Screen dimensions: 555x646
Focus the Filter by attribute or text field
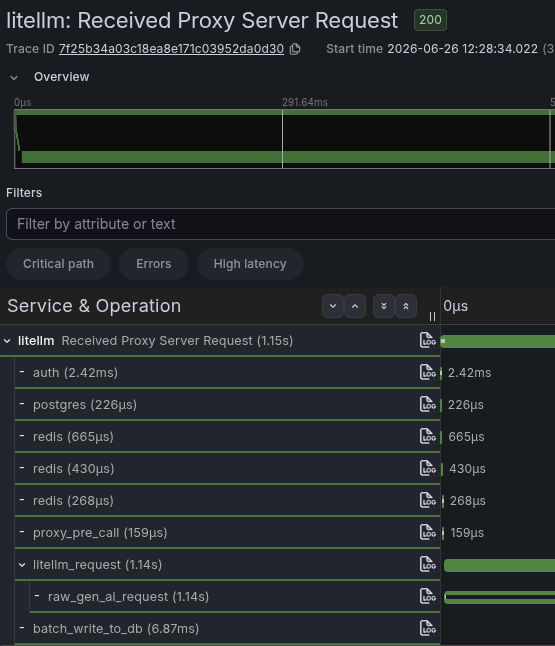280,224
